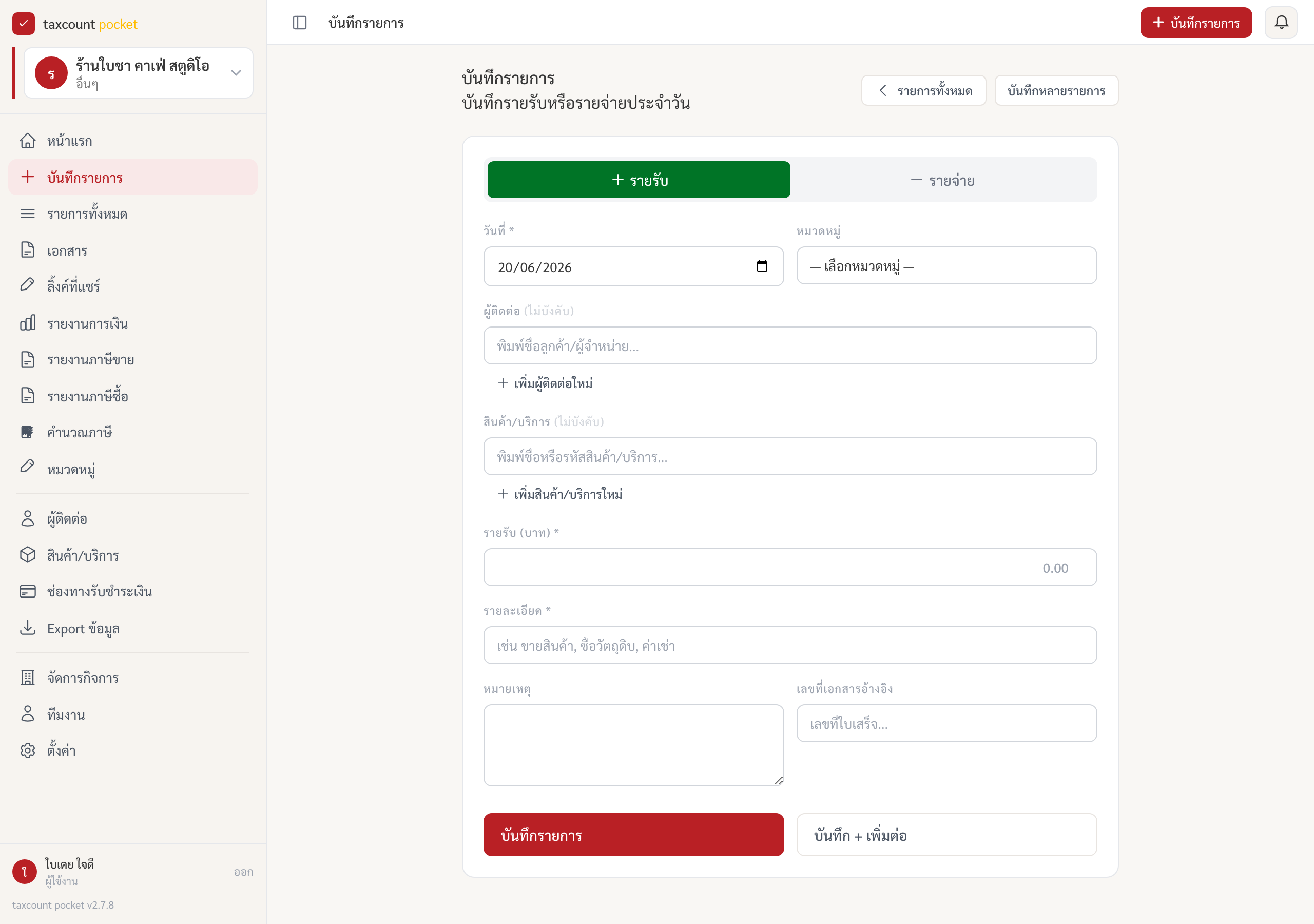Open จัดการกิจการ building icon
This screenshot has height=924, width=1314.
28,677
